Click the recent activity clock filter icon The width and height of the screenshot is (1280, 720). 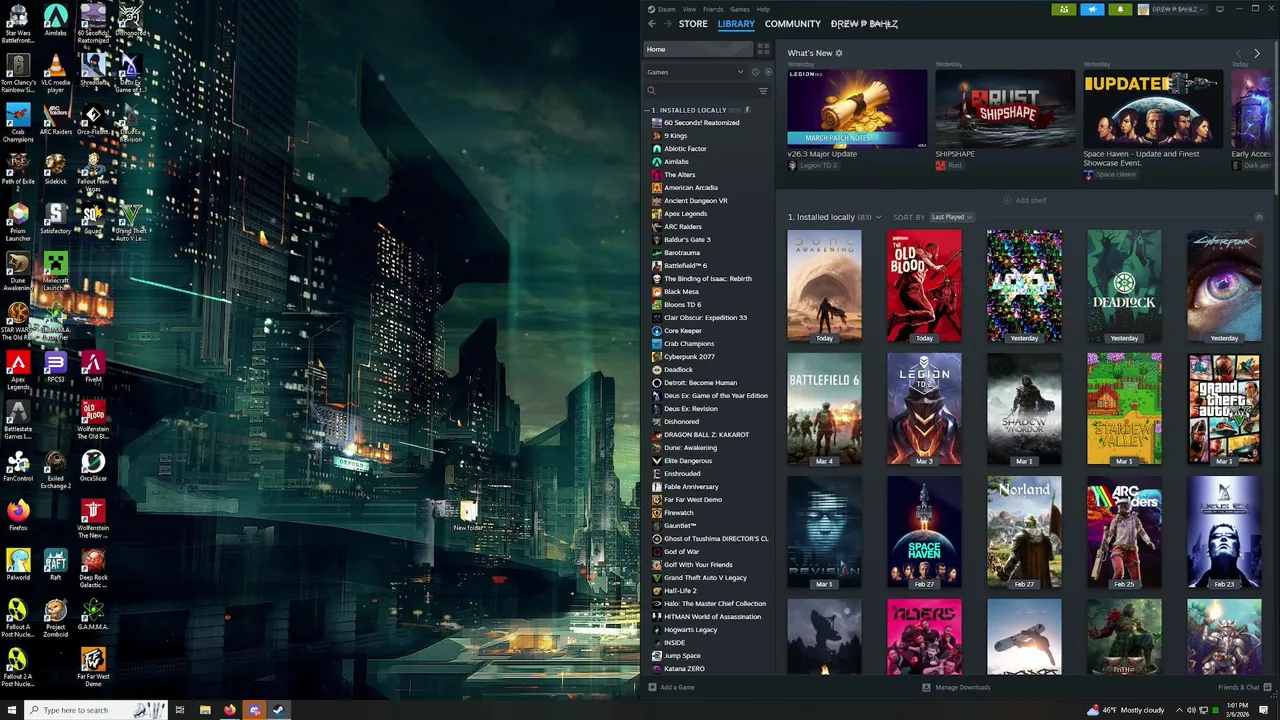tap(755, 72)
